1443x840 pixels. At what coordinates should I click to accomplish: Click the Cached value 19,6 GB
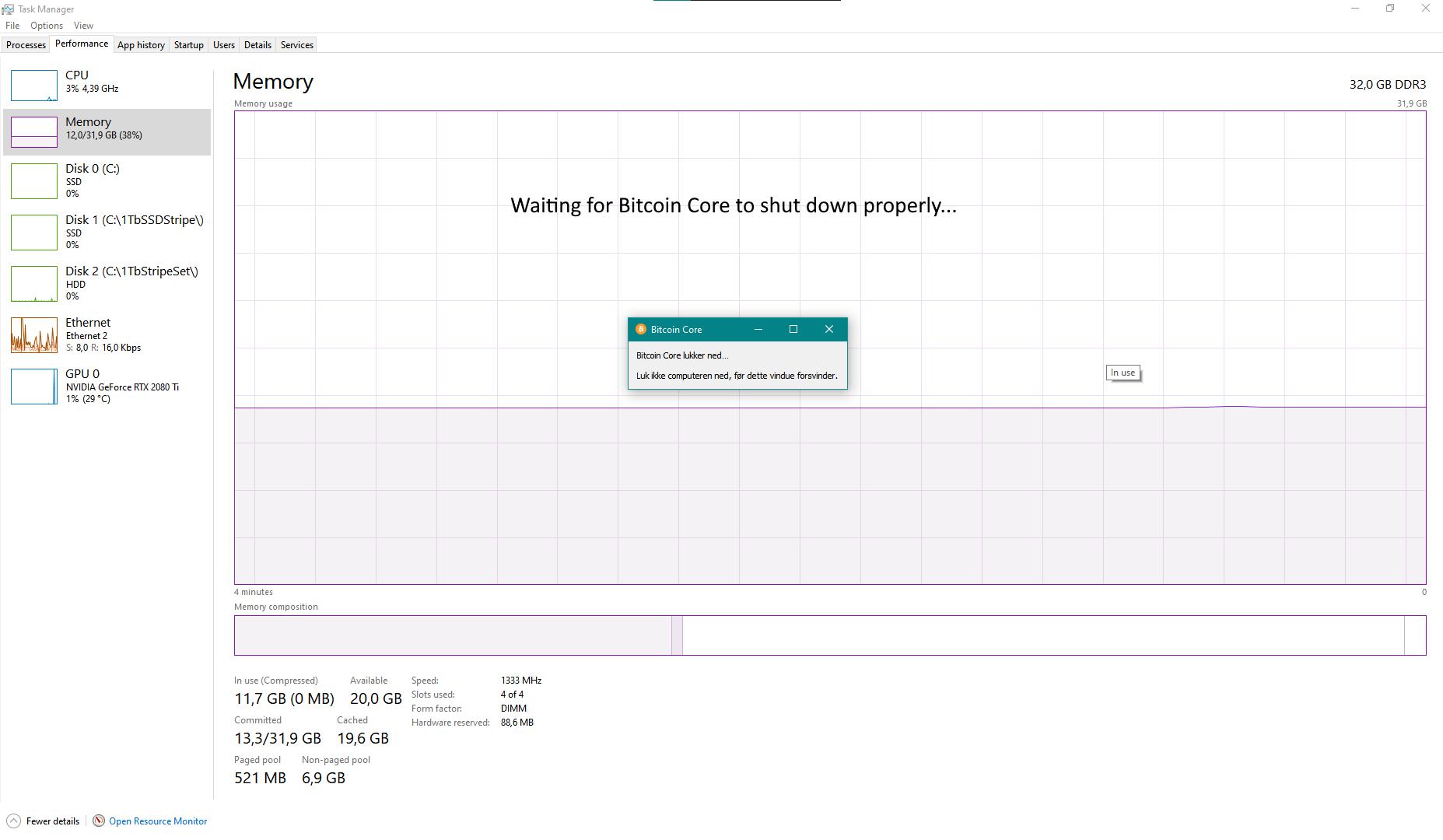[x=363, y=738]
